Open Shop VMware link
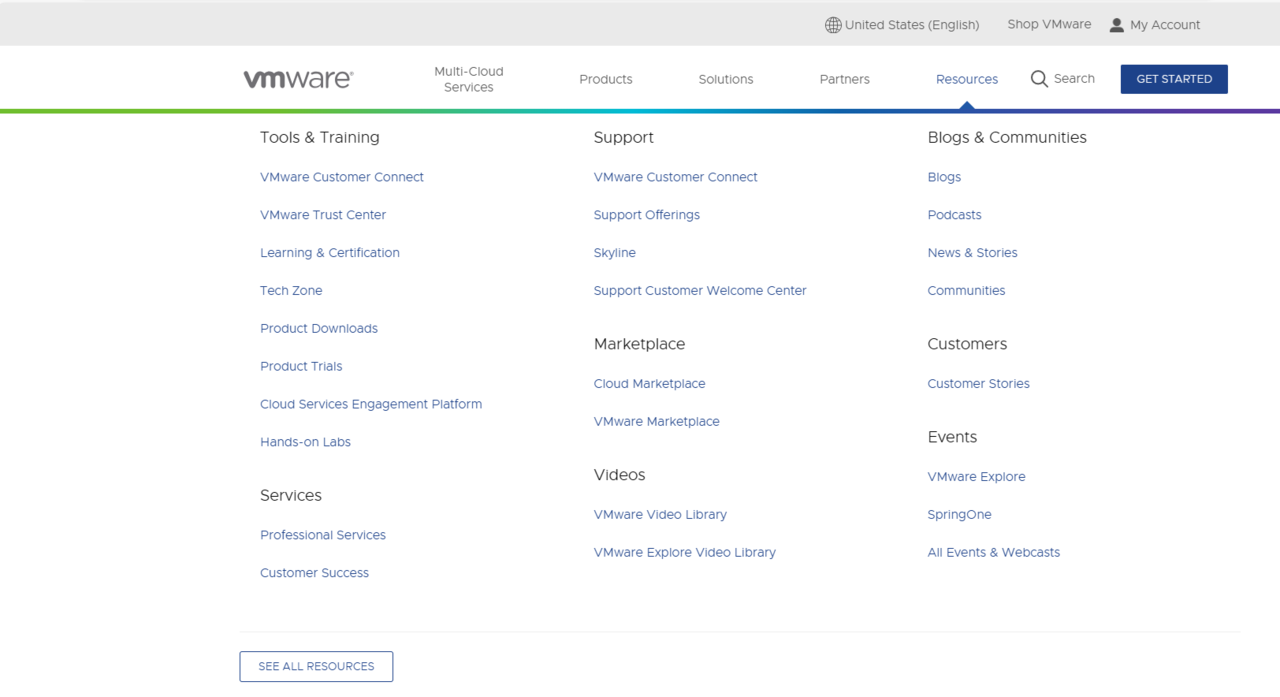Viewport: 1280px width, 697px height. coord(1049,24)
